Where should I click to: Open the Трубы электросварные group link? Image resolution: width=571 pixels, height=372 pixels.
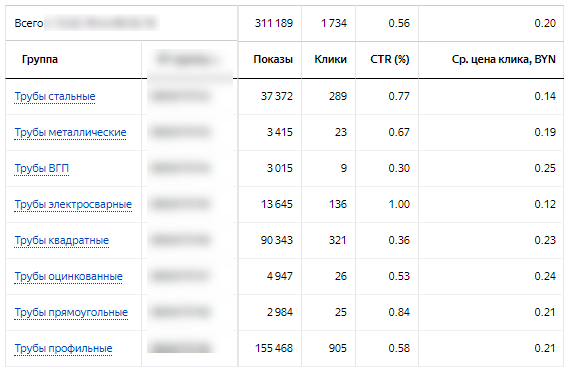(73, 205)
